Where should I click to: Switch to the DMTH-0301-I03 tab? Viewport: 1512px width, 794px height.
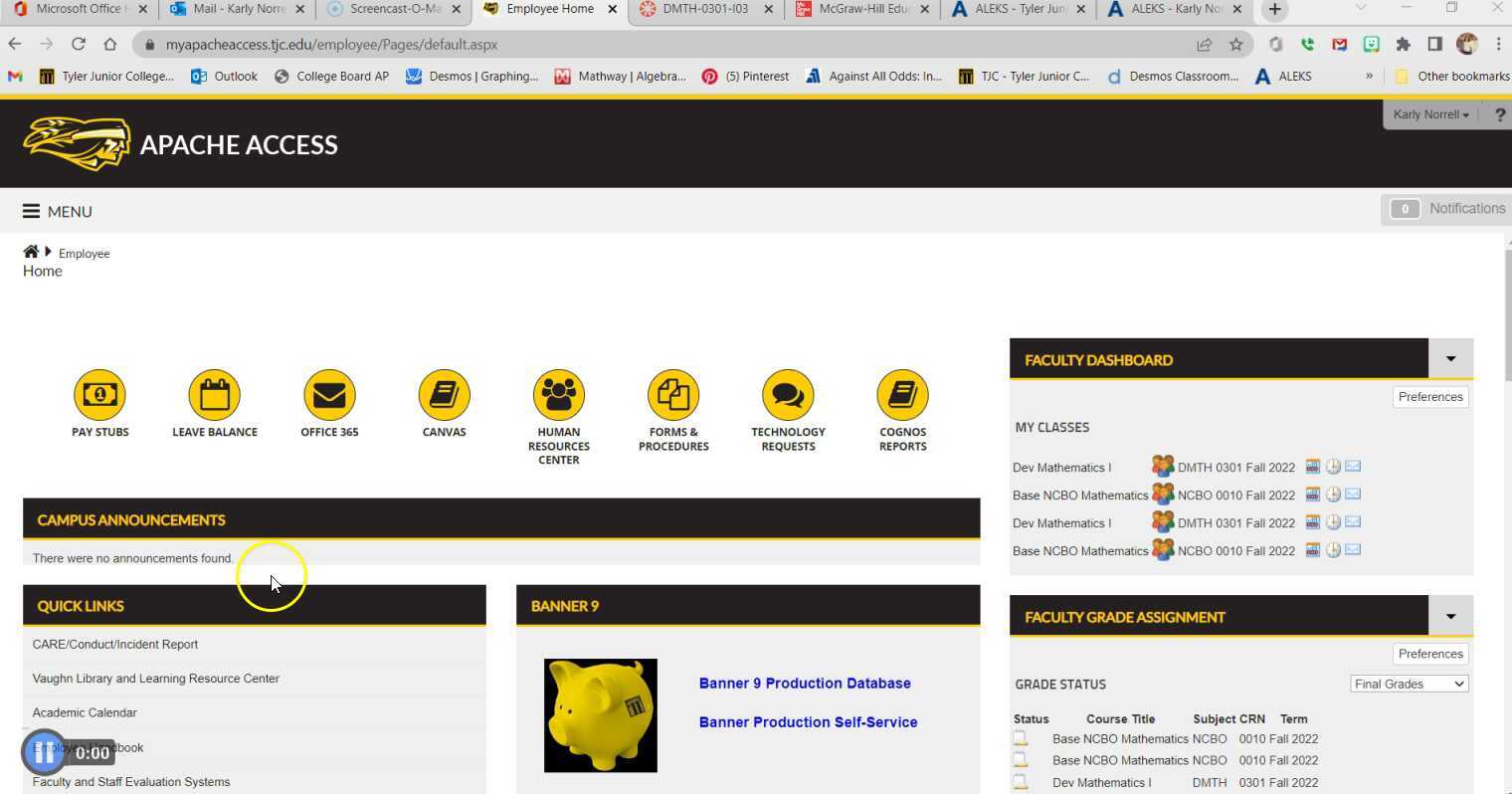coord(705,9)
